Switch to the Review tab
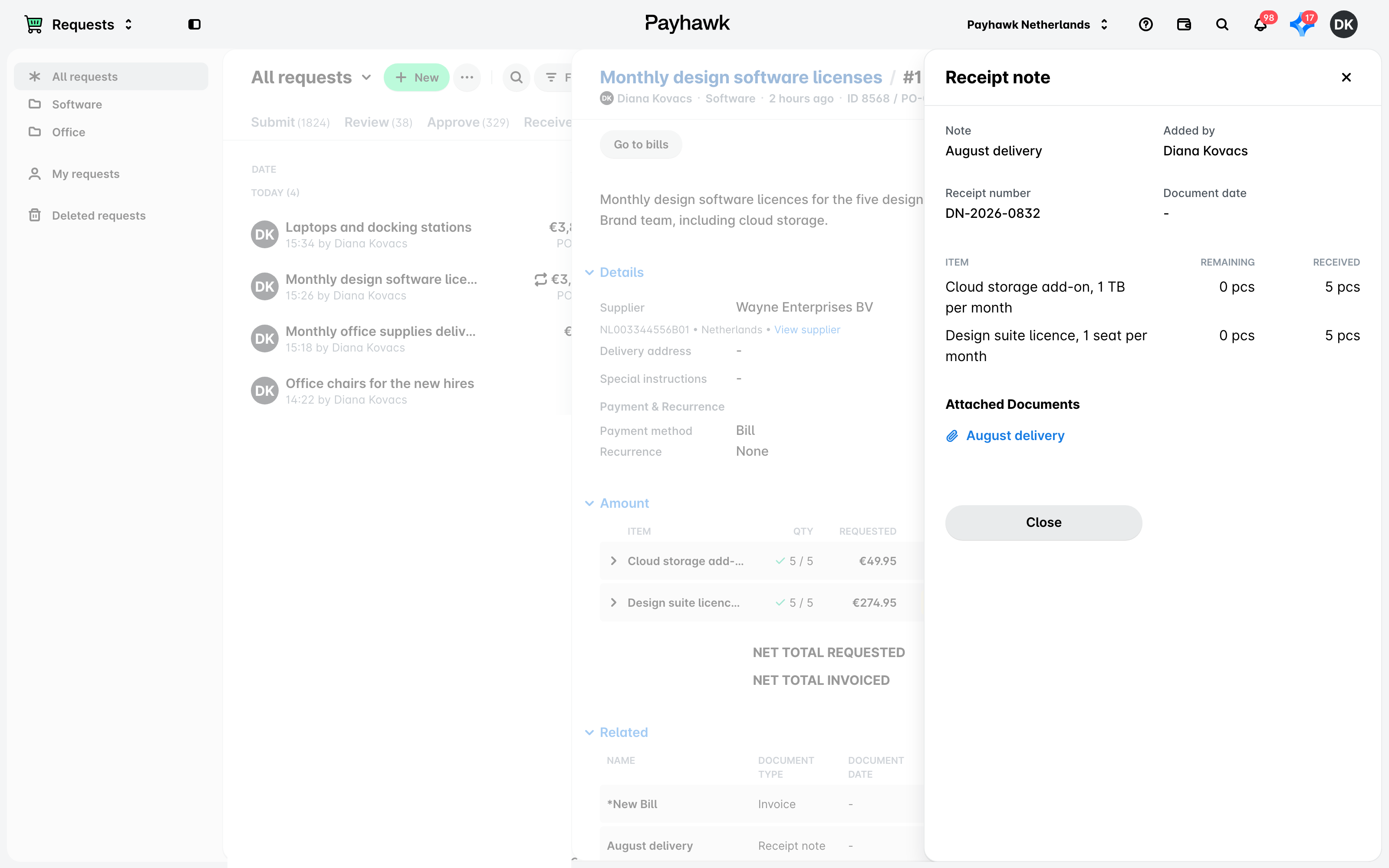The height and width of the screenshot is (868, 1389). click(378, 122)
